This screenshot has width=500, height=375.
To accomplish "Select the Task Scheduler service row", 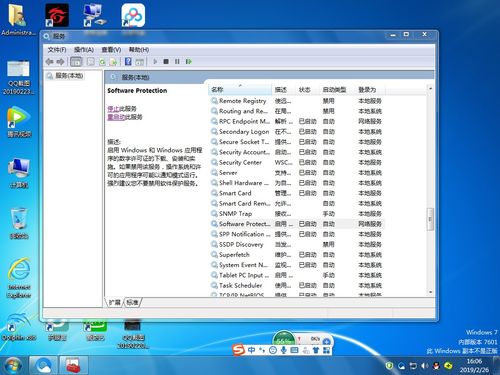I will coord(297,285).
